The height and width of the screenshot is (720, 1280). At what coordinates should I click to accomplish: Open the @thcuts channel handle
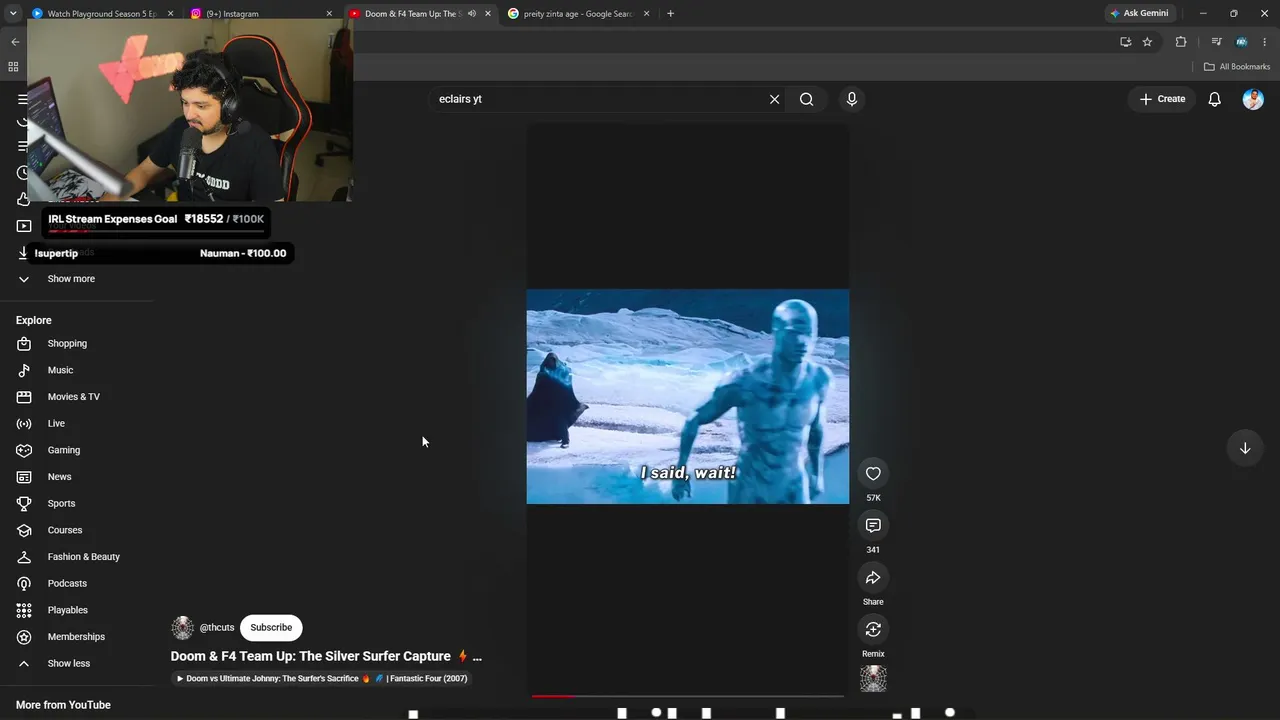click(217, 628)
